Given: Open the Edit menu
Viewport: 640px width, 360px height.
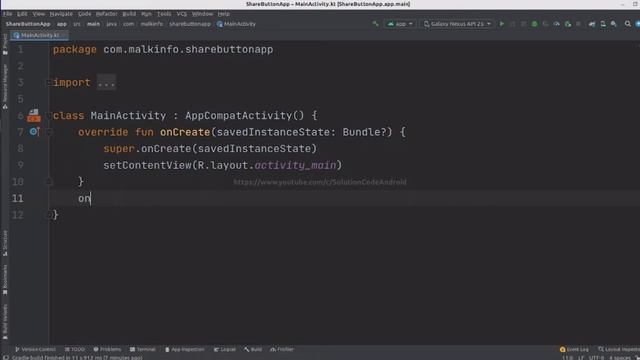Looking at the screenshot, I should tap(22, 14).
